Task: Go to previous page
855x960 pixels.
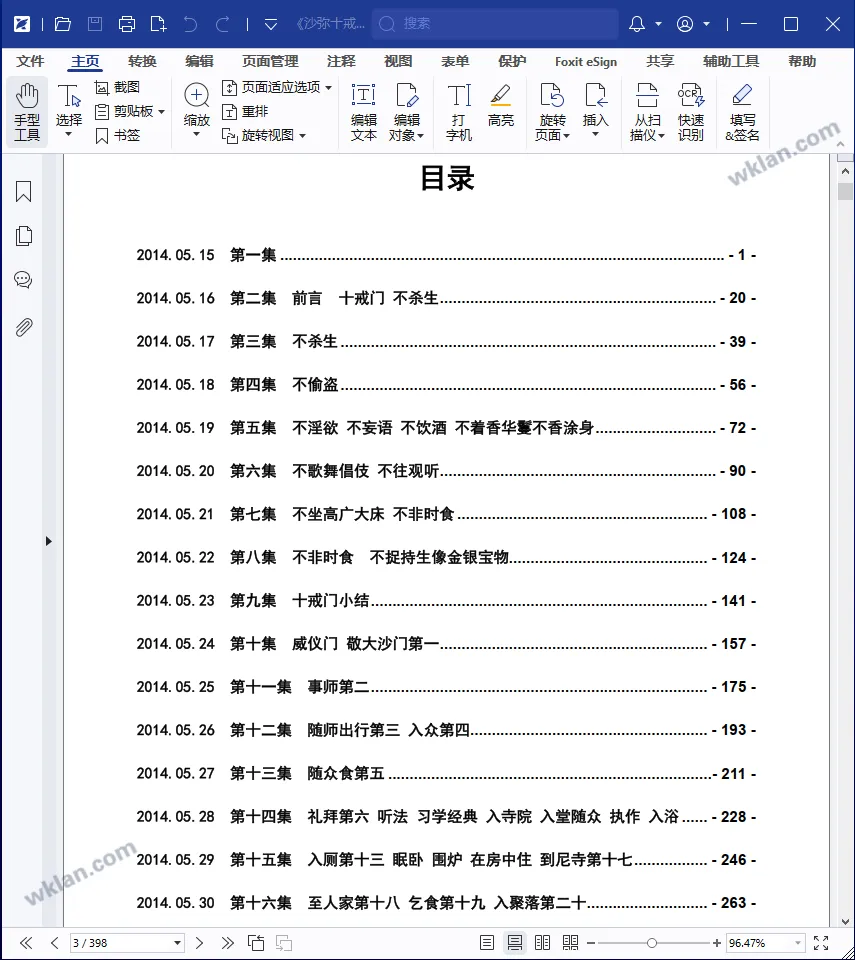Action: click(x=55, y=943)
